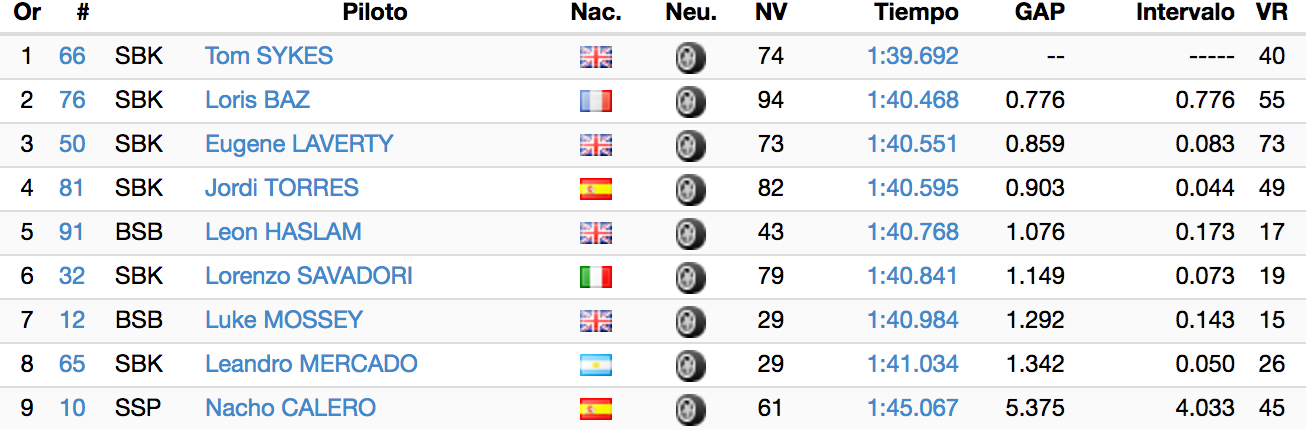Click rider number 12 link

[72, 320]
